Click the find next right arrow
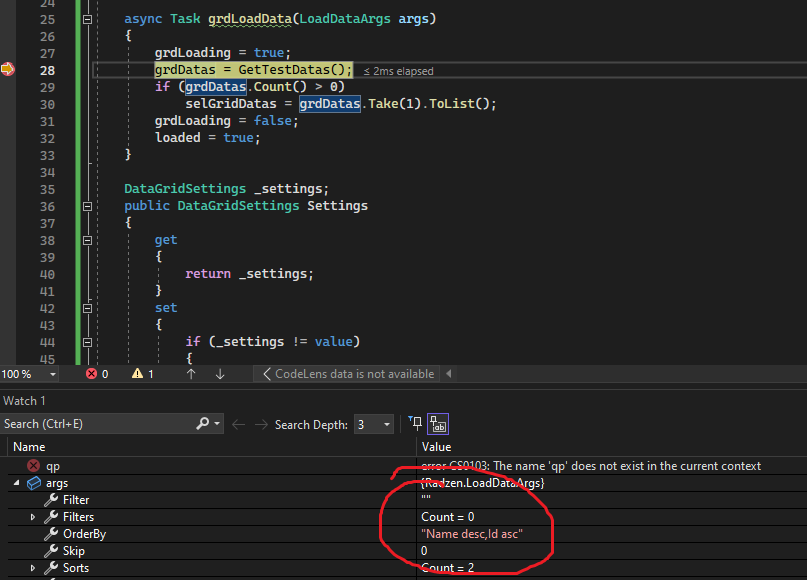Screen dimensions: 807x580 pos(261,425)
